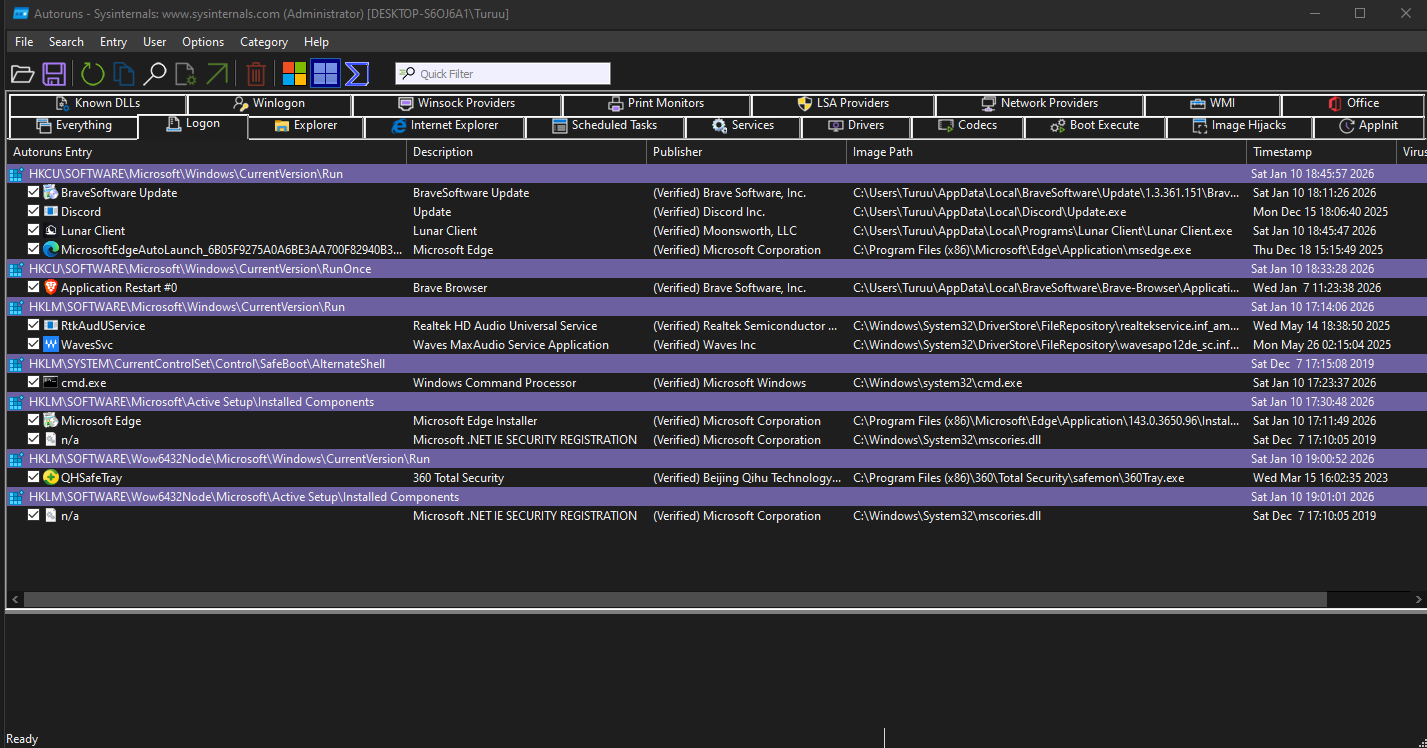The width and height of the screenshot is (1427, 748).
Task: Click the entry Properties toolbar icon
Action: 185,73
